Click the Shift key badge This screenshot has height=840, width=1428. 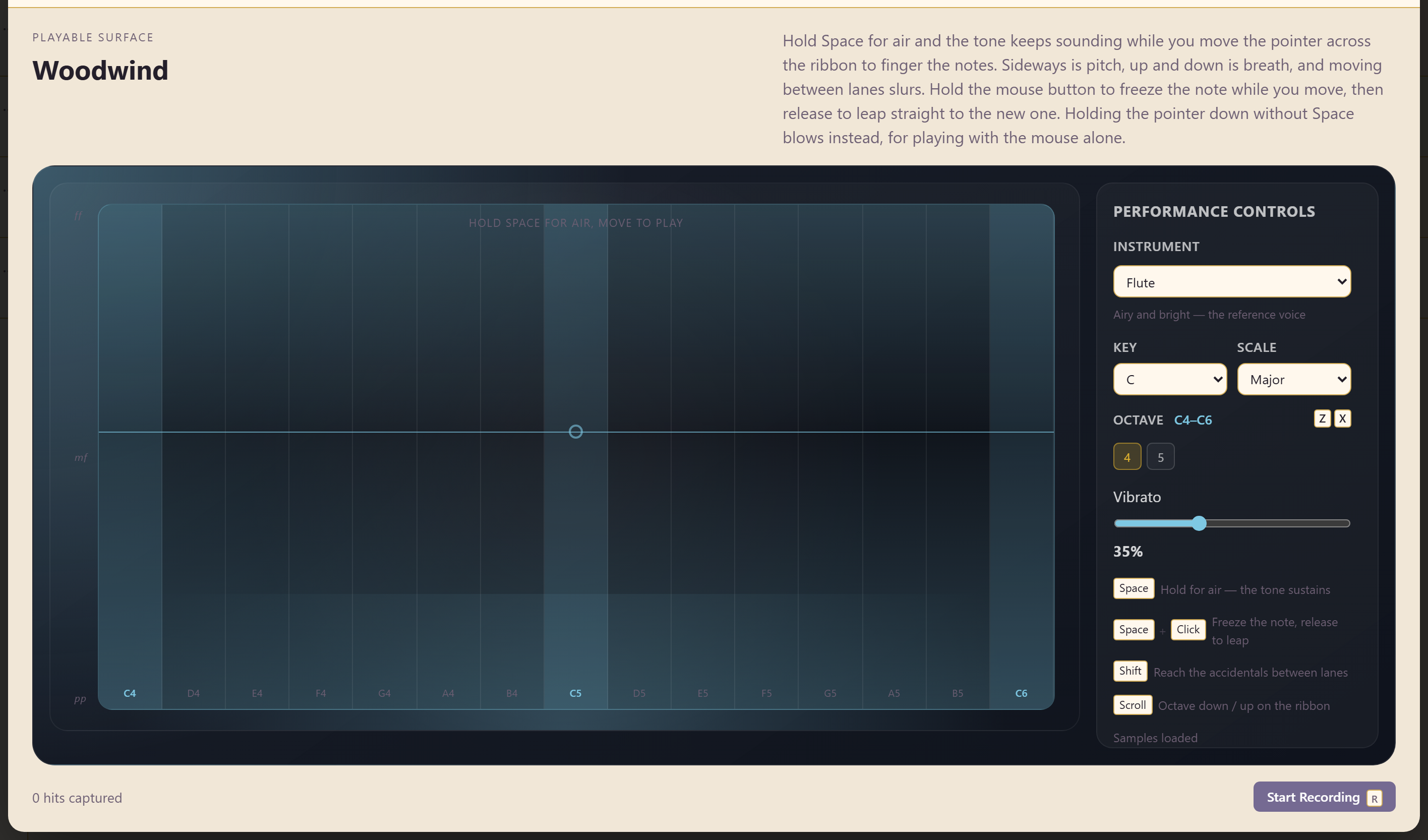(1130, 671)
